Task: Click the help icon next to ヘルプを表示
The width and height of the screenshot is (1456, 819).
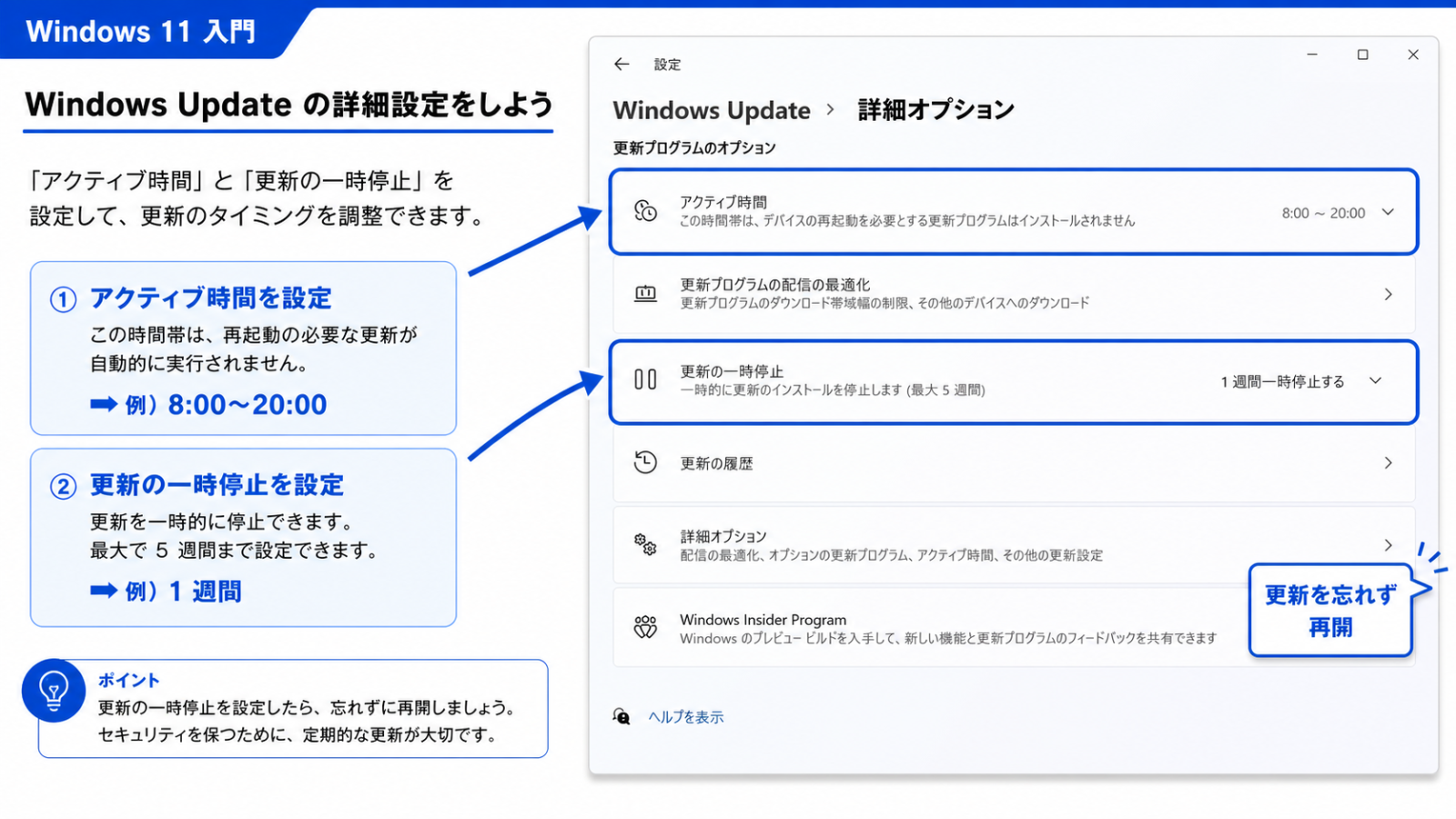Action: 622,716
